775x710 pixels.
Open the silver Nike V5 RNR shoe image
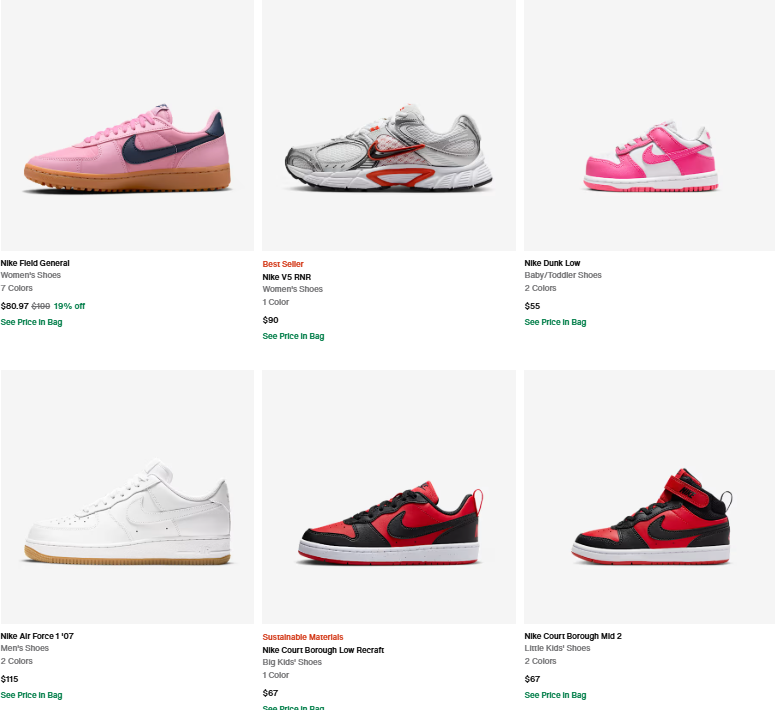pyautogui.click(x=389, y=125)
